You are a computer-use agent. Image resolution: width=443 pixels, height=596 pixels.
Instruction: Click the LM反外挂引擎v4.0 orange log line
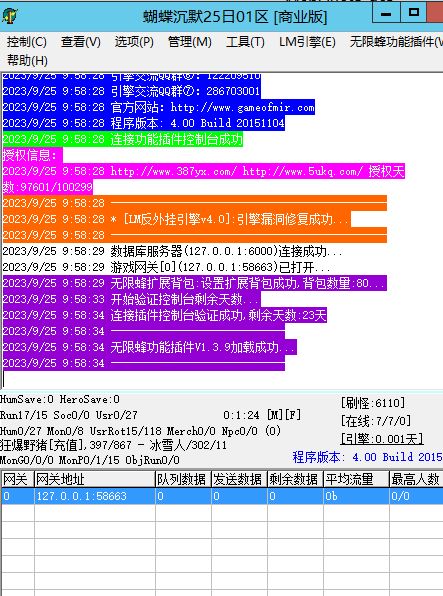click(x=176, y=219)
